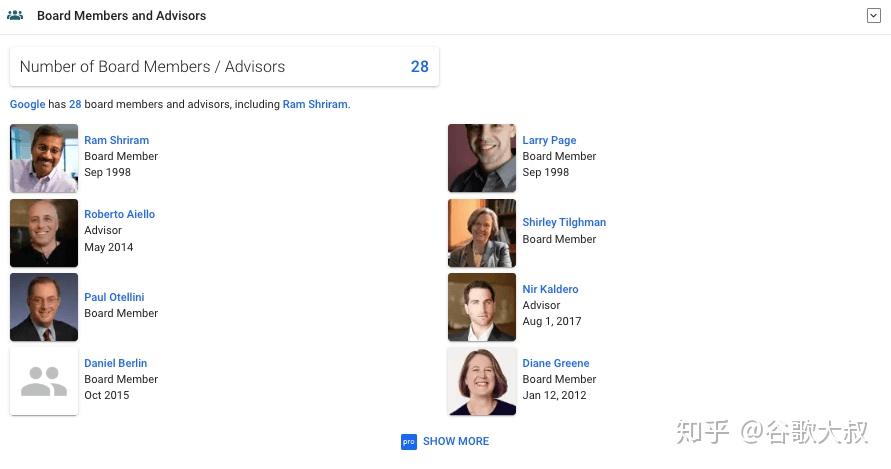Open Diane Greene's profile photo

[482, 381]
